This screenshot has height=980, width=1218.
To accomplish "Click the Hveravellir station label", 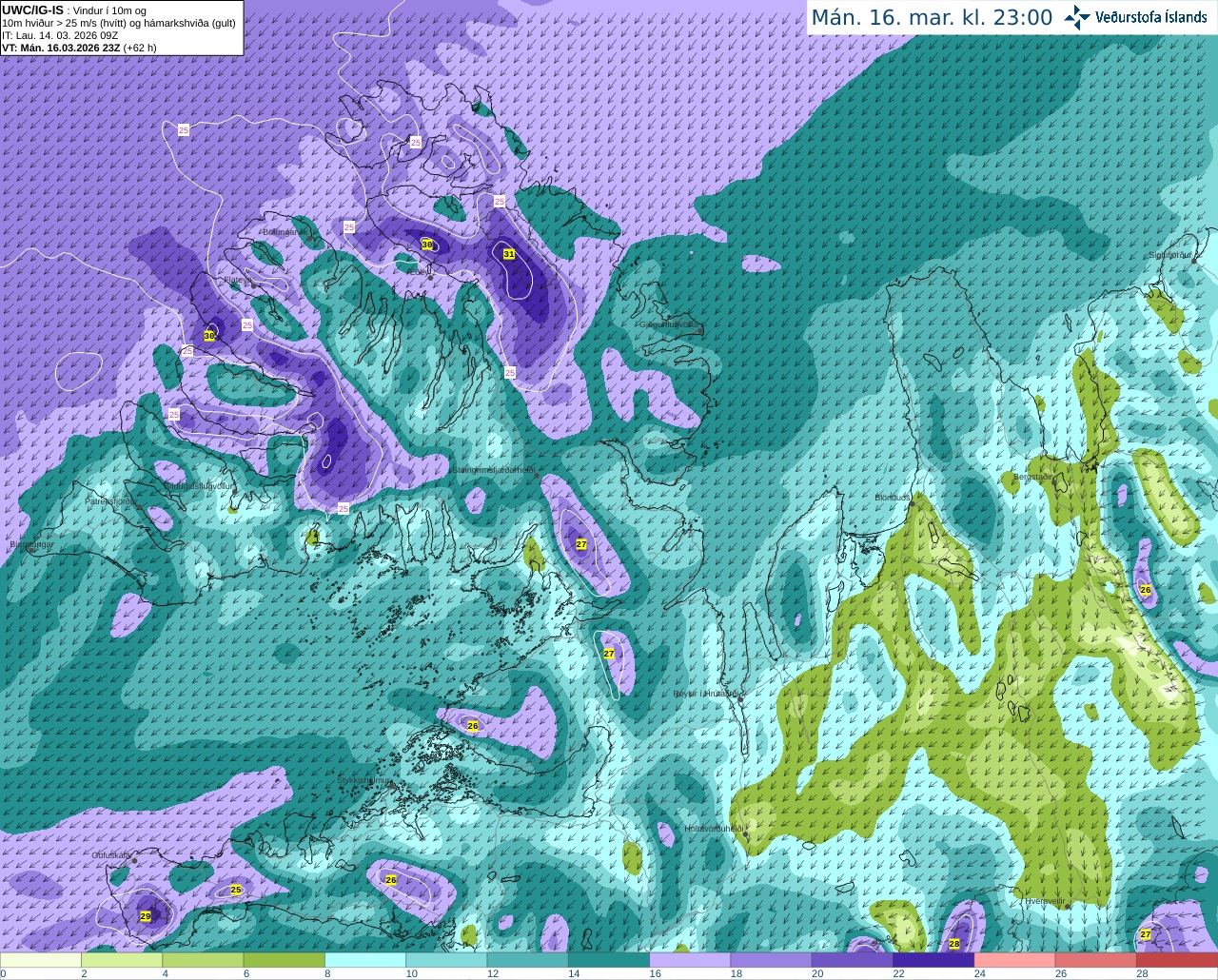I will [x=1046, y=900].
